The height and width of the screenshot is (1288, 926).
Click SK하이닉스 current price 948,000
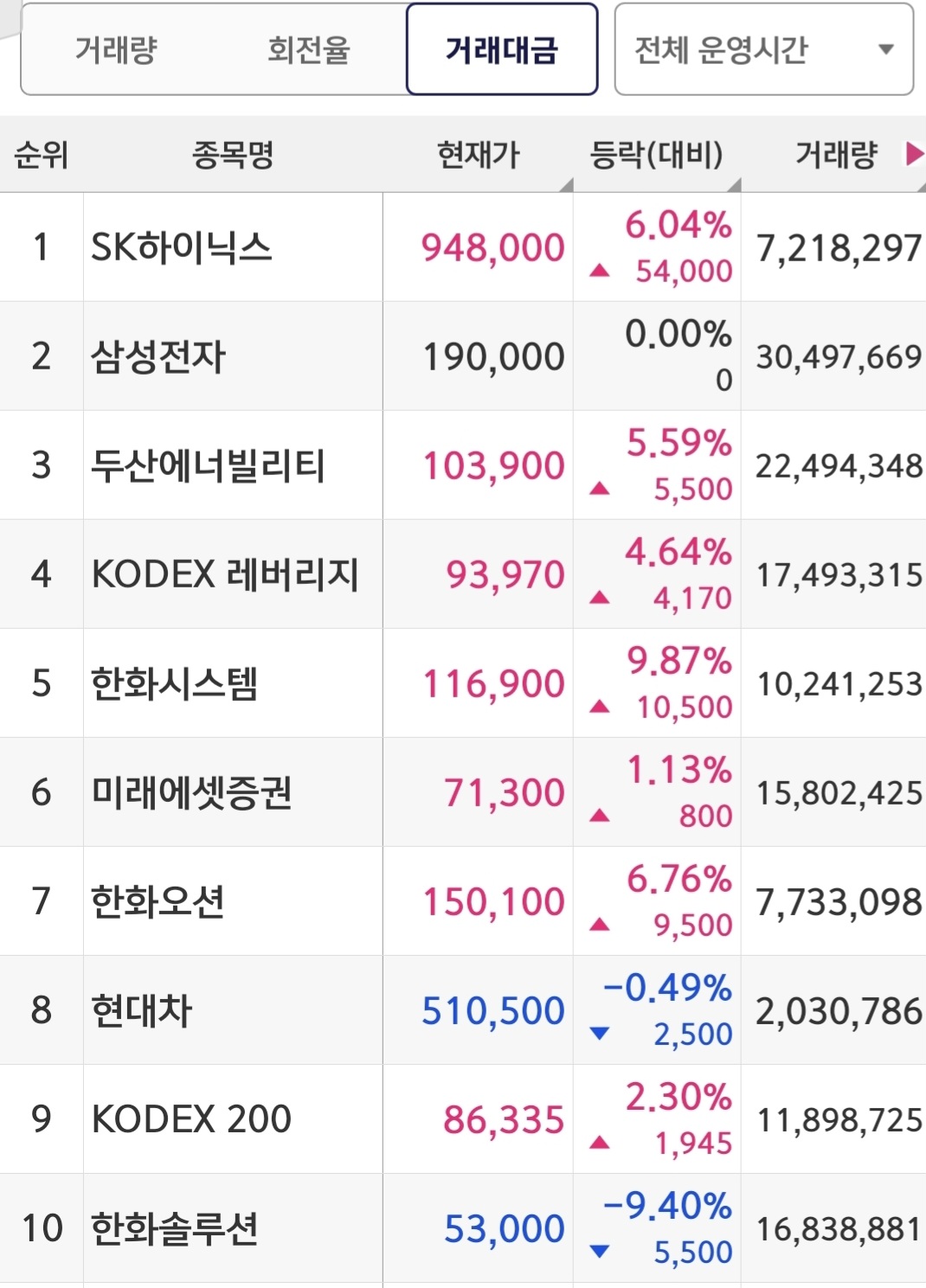(492, 248)
